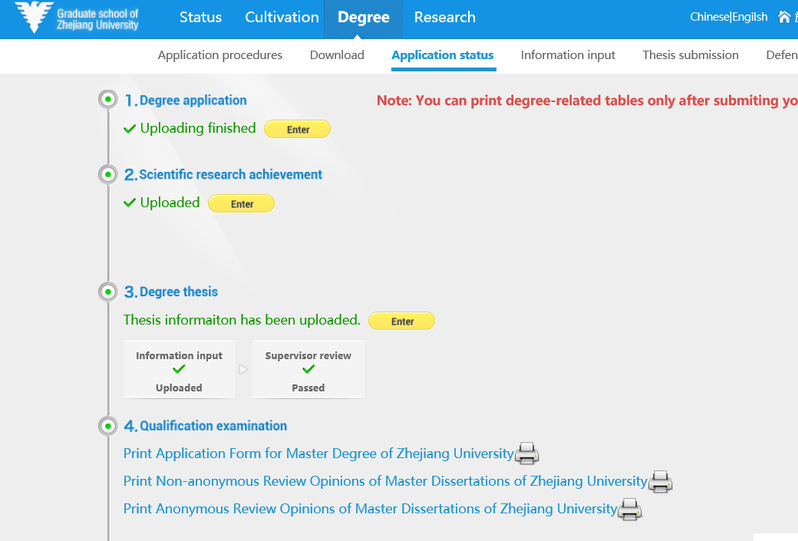
Task: Click step marker for Qualification examination
Action: (x=108, y=425)
